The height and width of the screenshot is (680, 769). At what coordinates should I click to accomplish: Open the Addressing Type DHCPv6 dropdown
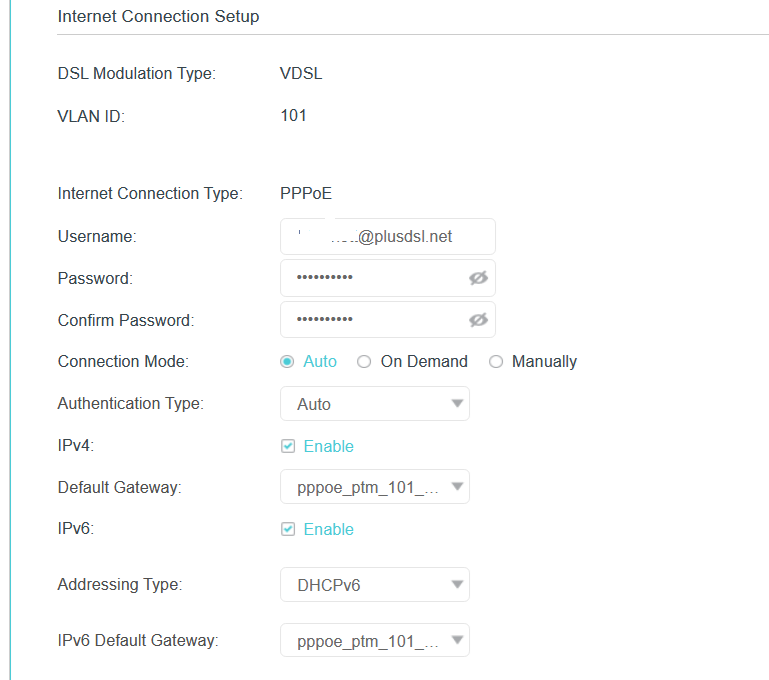(374, 585)
